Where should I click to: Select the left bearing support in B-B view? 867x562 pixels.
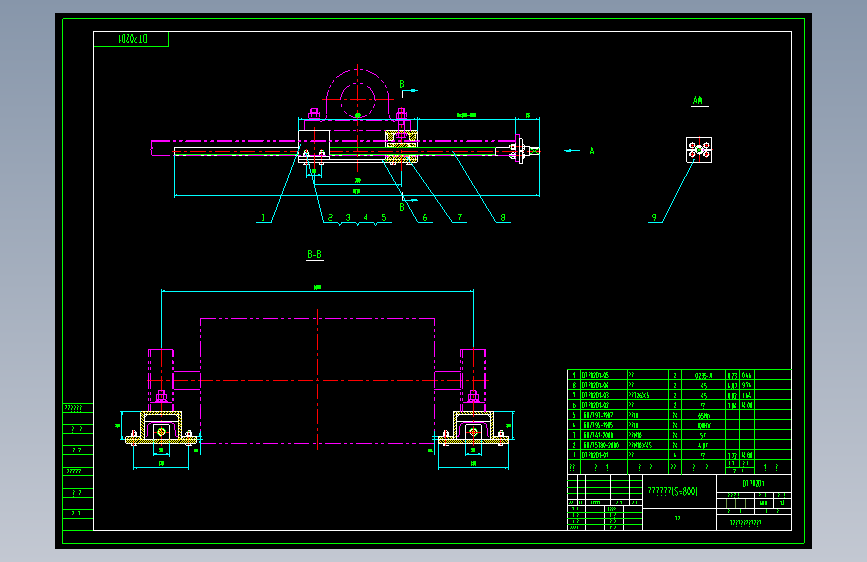tap(161, 428)
